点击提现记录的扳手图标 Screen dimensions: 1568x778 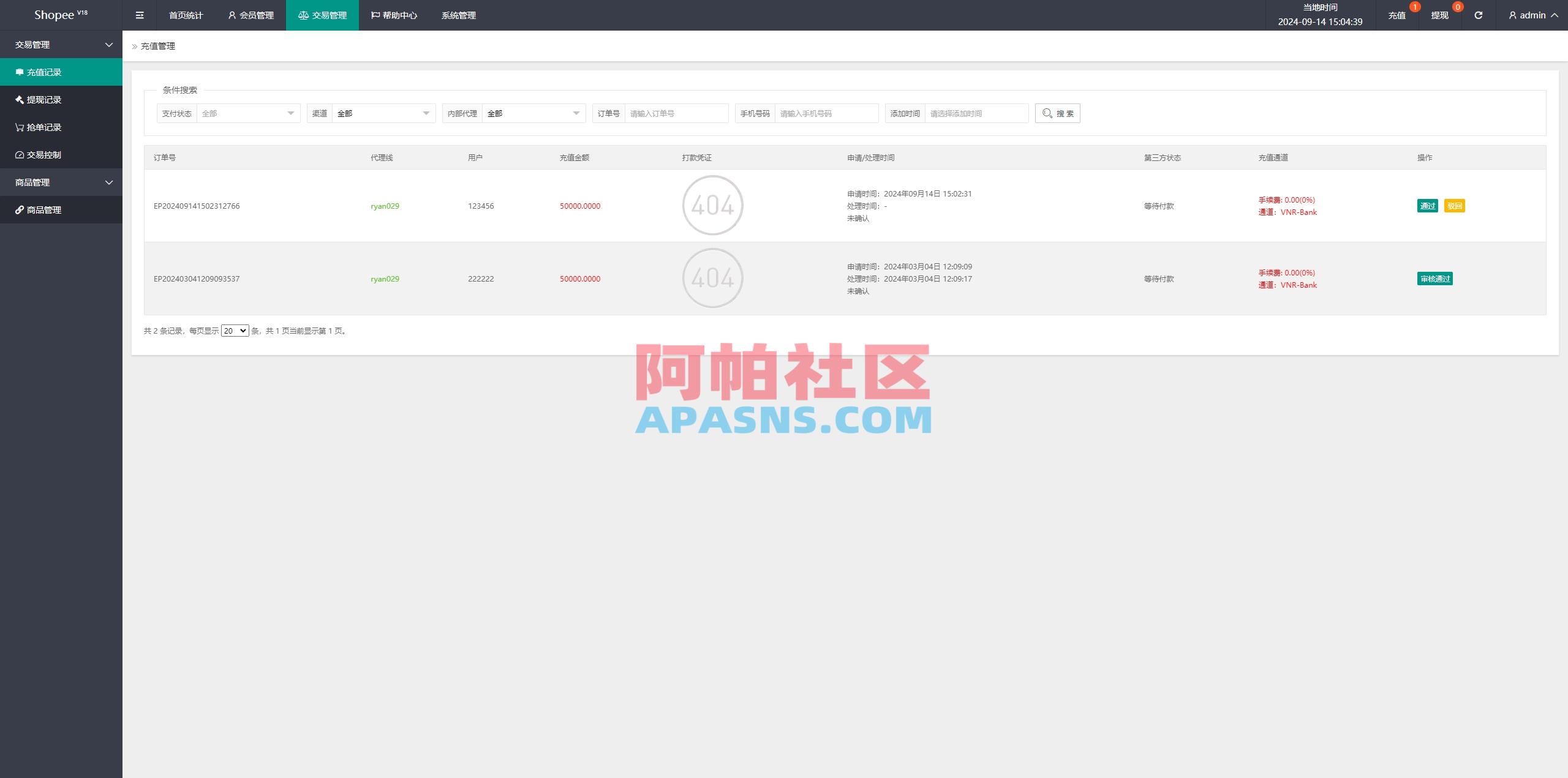18,99
